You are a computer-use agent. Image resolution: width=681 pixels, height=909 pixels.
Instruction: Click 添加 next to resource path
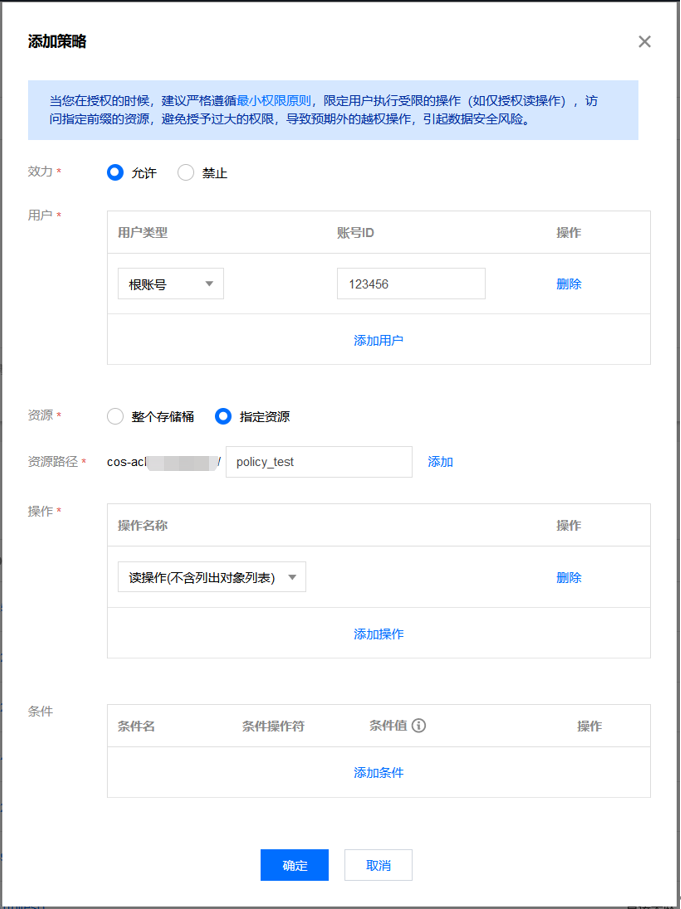pyautogui.click(x=440, y=462)
